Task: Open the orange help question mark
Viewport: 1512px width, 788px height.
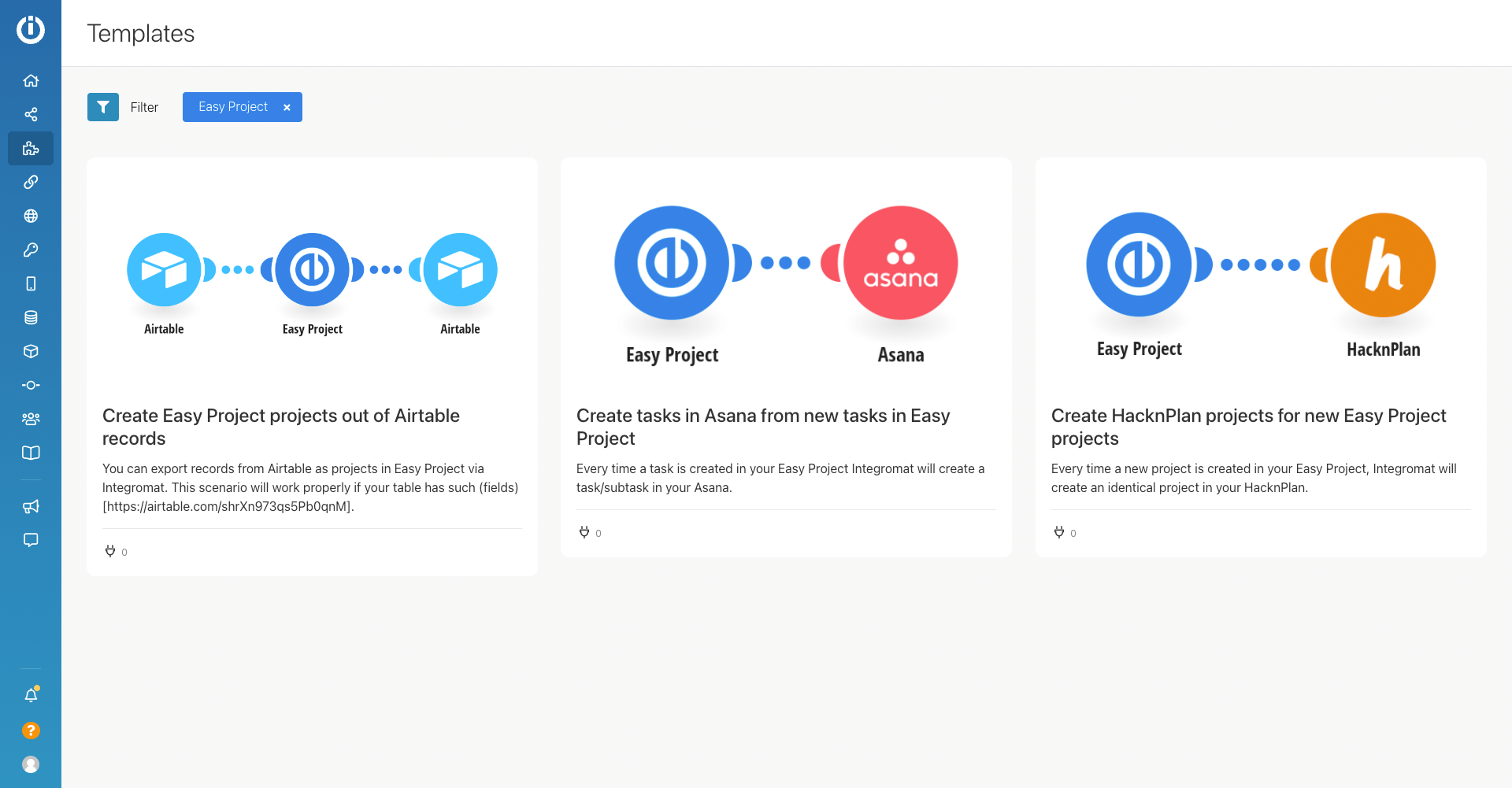Action: click(x=31, y=731)
